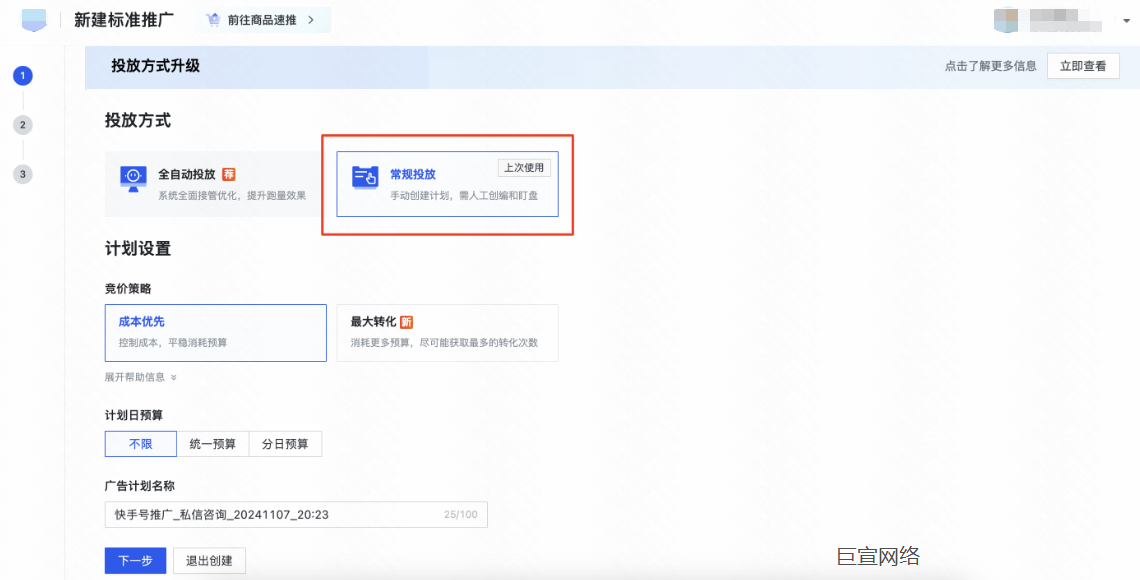1140x580 pixels.
Task: Go to step 3 in the step indicator
Action: point(23,174)
